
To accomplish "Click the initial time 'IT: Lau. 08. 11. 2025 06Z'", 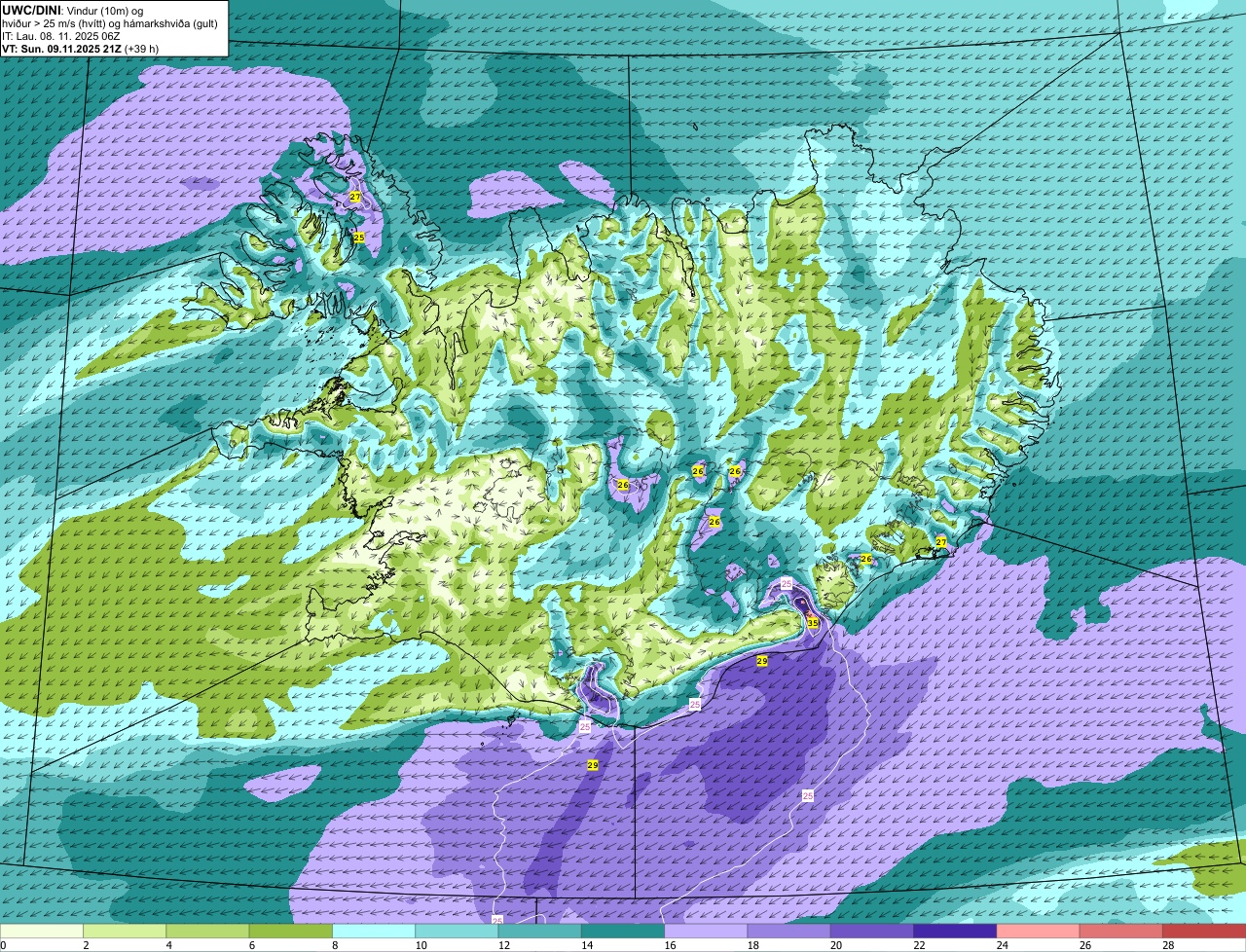I will click(61, 36).
